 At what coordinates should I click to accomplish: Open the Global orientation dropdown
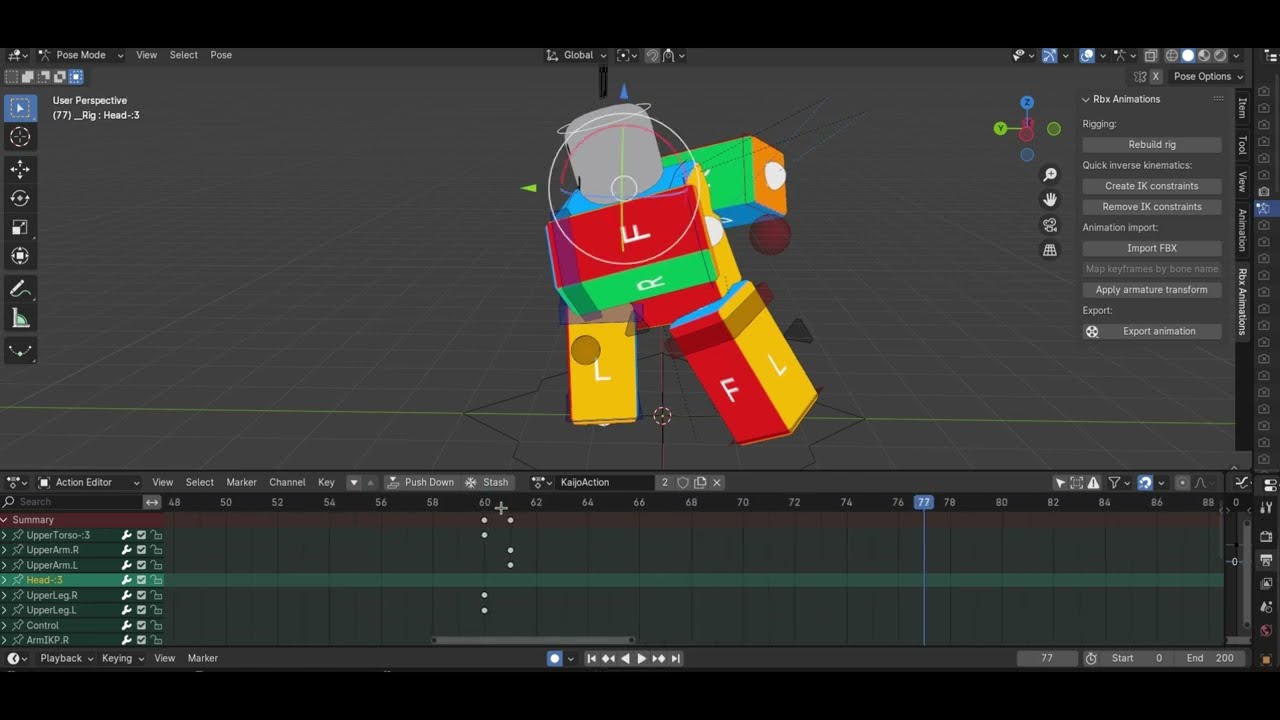coord(577,55)
